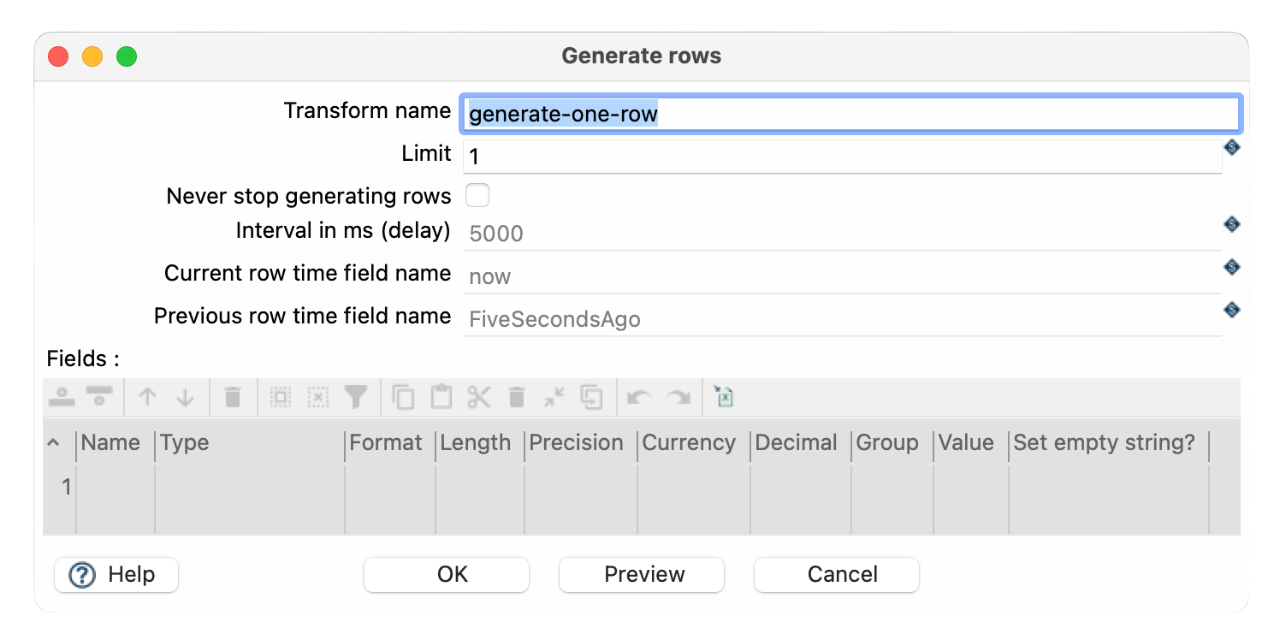
Task: Open variable picker beside Previous row time field
Action: click(1232, 310)
